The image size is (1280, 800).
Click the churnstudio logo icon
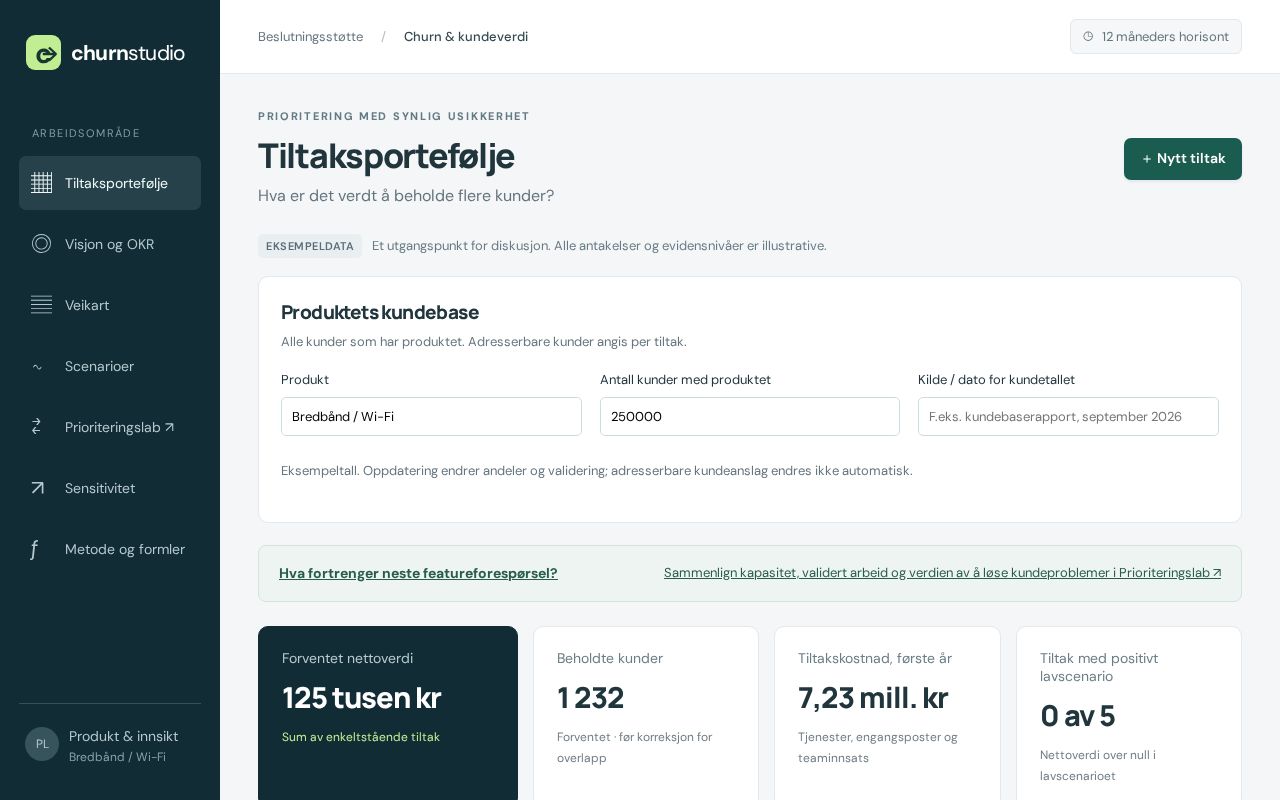click(x=43, y=52)
